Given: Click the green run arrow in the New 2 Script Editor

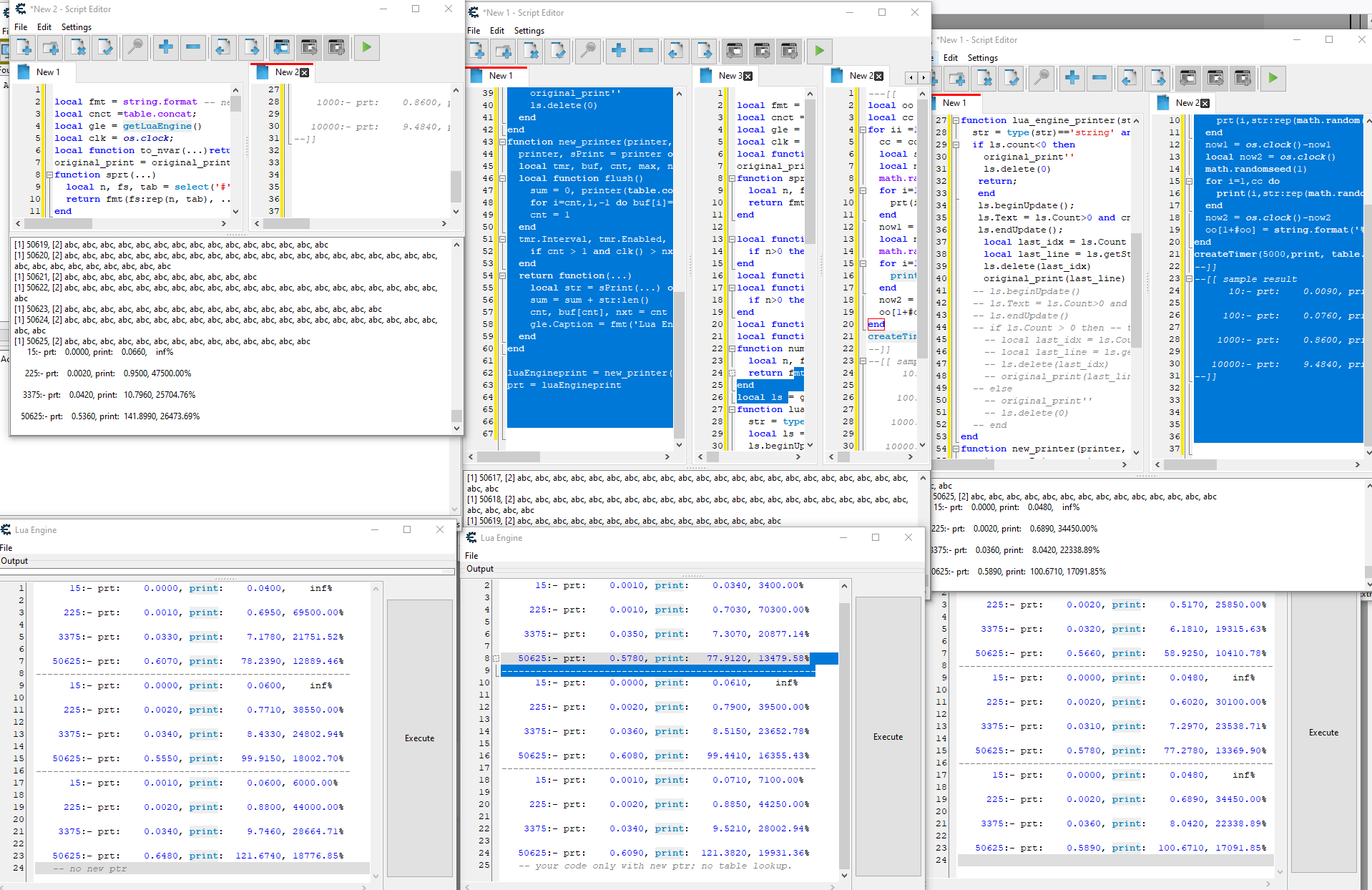Looking at the screenshot, I should (x=367, y=48).
